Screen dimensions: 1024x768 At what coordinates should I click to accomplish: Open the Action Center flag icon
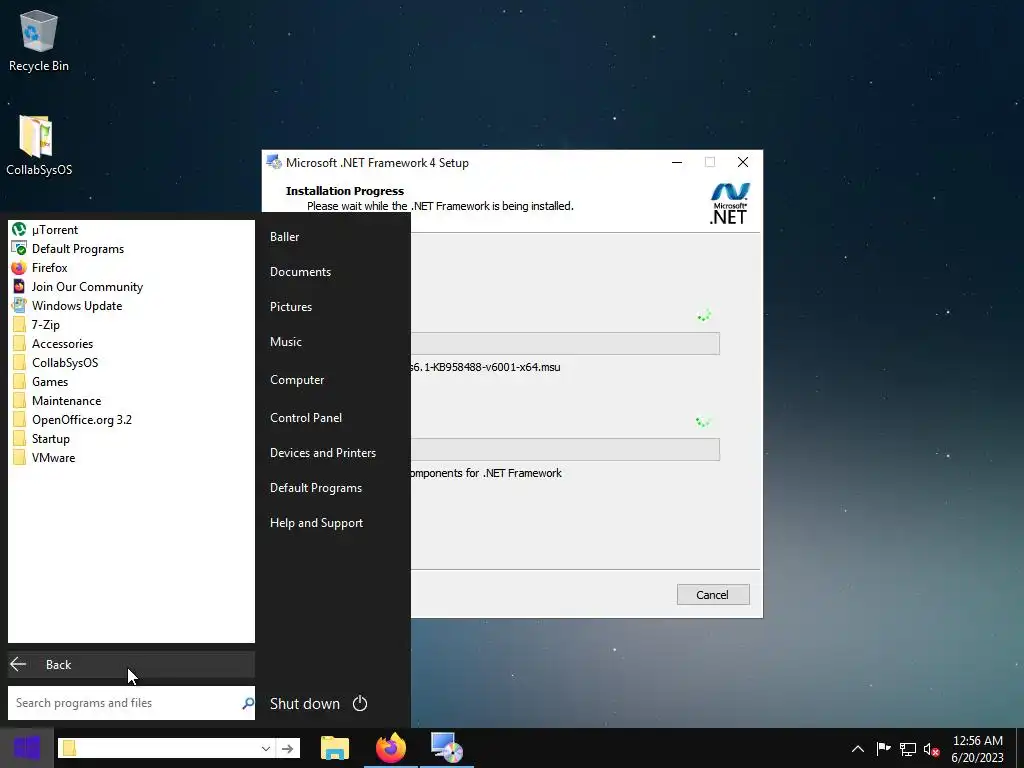(x=884, y=749)
